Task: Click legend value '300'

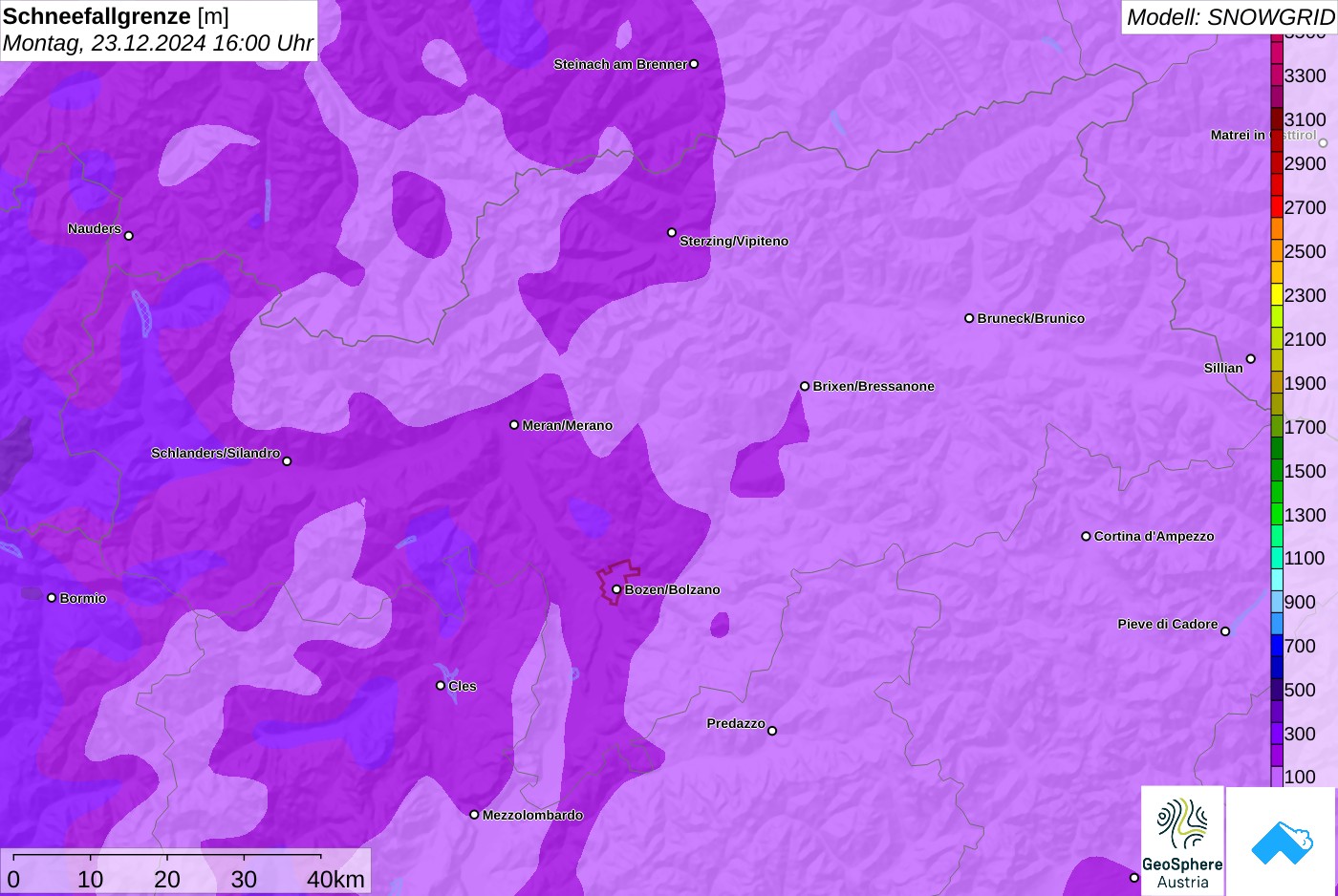Action: point(1300,734)
